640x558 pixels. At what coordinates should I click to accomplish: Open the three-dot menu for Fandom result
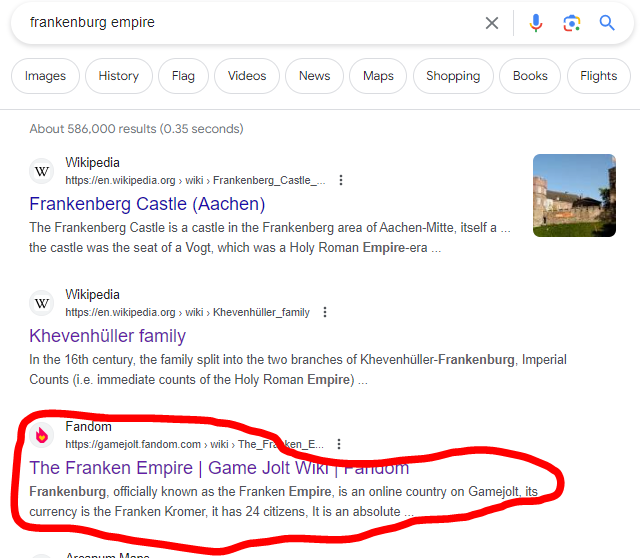(x=339, y=444)
